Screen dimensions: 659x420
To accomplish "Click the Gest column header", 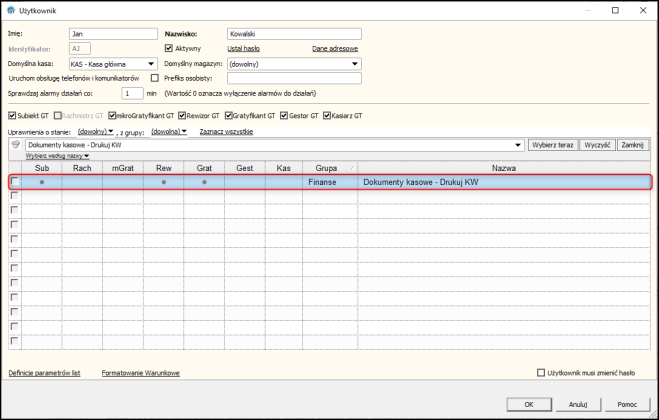I will (245, 168).
